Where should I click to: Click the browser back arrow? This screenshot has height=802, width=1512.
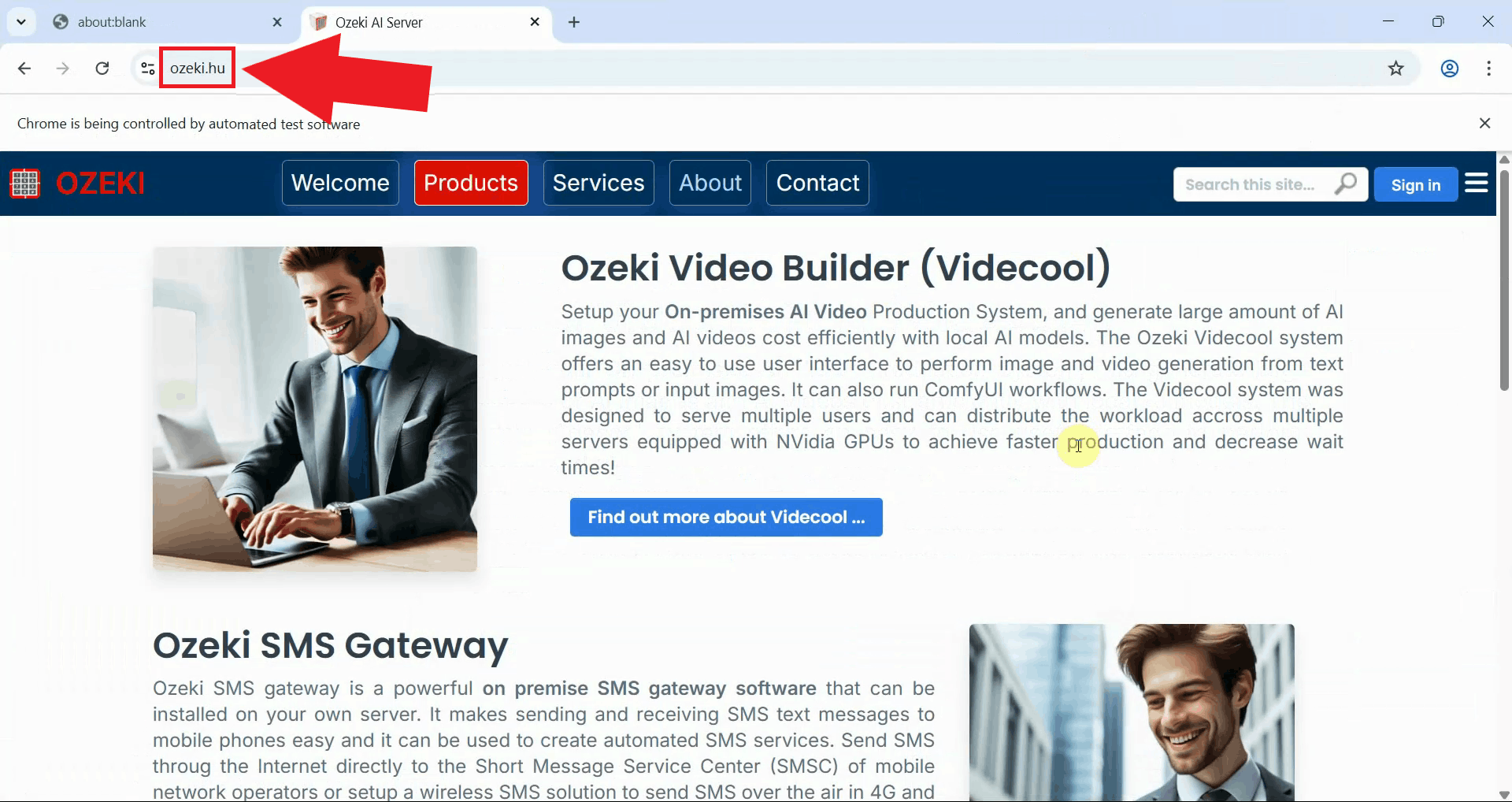24,69
